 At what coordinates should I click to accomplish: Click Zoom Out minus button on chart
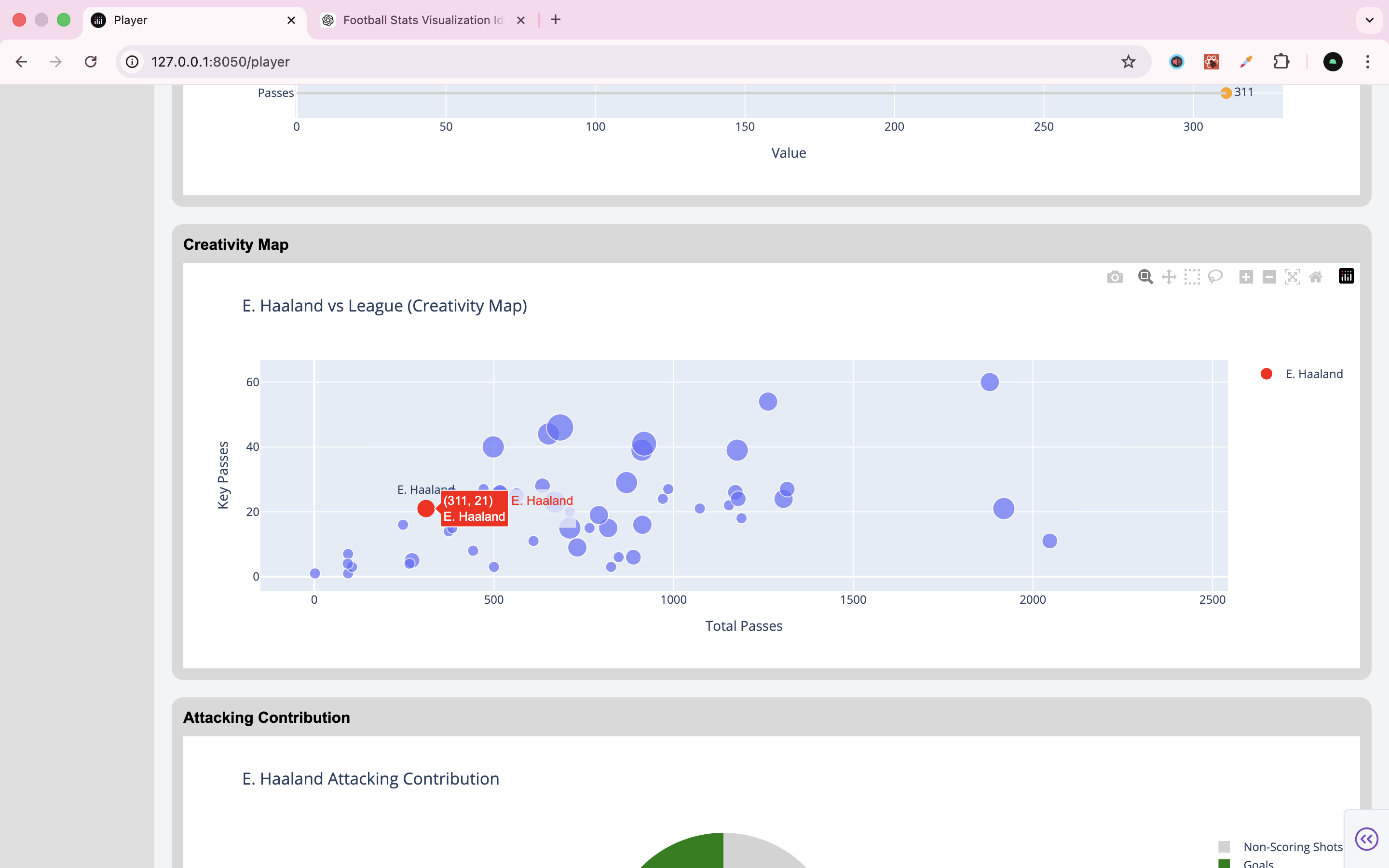pos(1269,277)
